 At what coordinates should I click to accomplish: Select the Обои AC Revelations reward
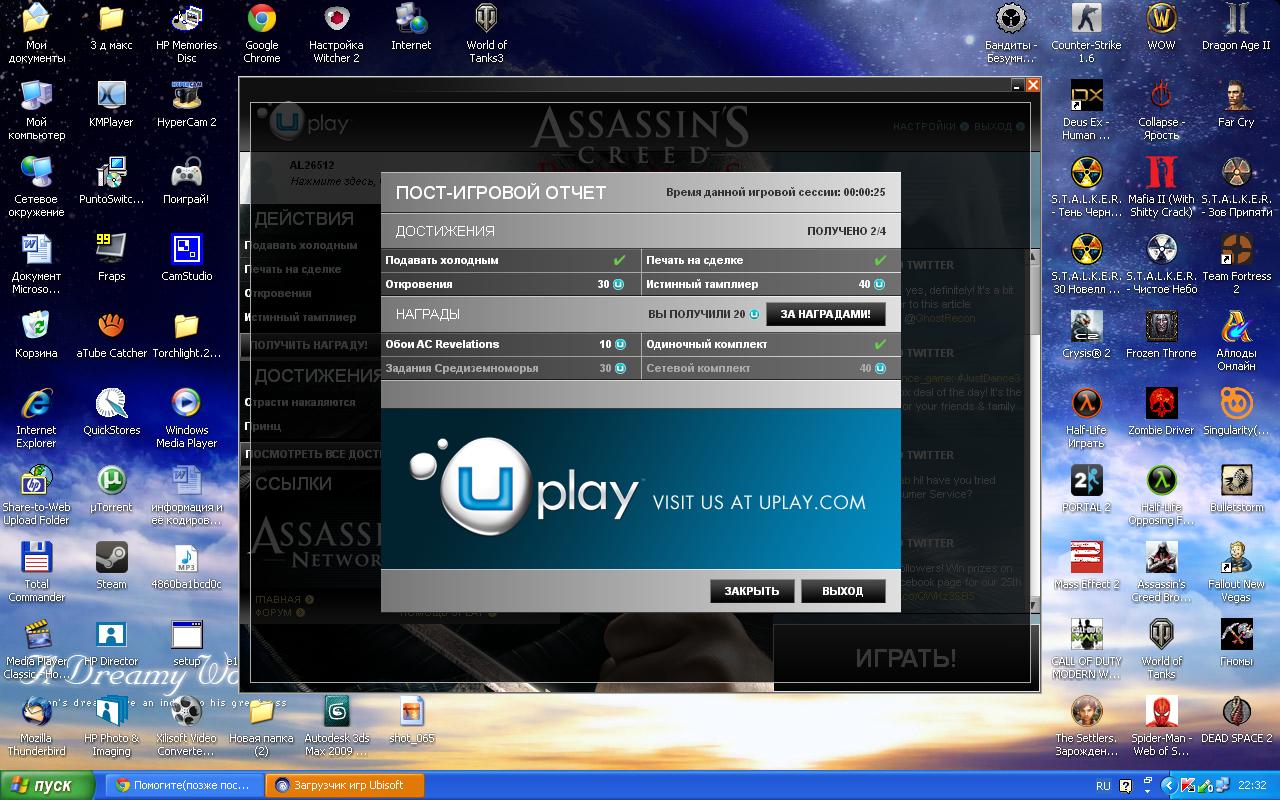510,344
